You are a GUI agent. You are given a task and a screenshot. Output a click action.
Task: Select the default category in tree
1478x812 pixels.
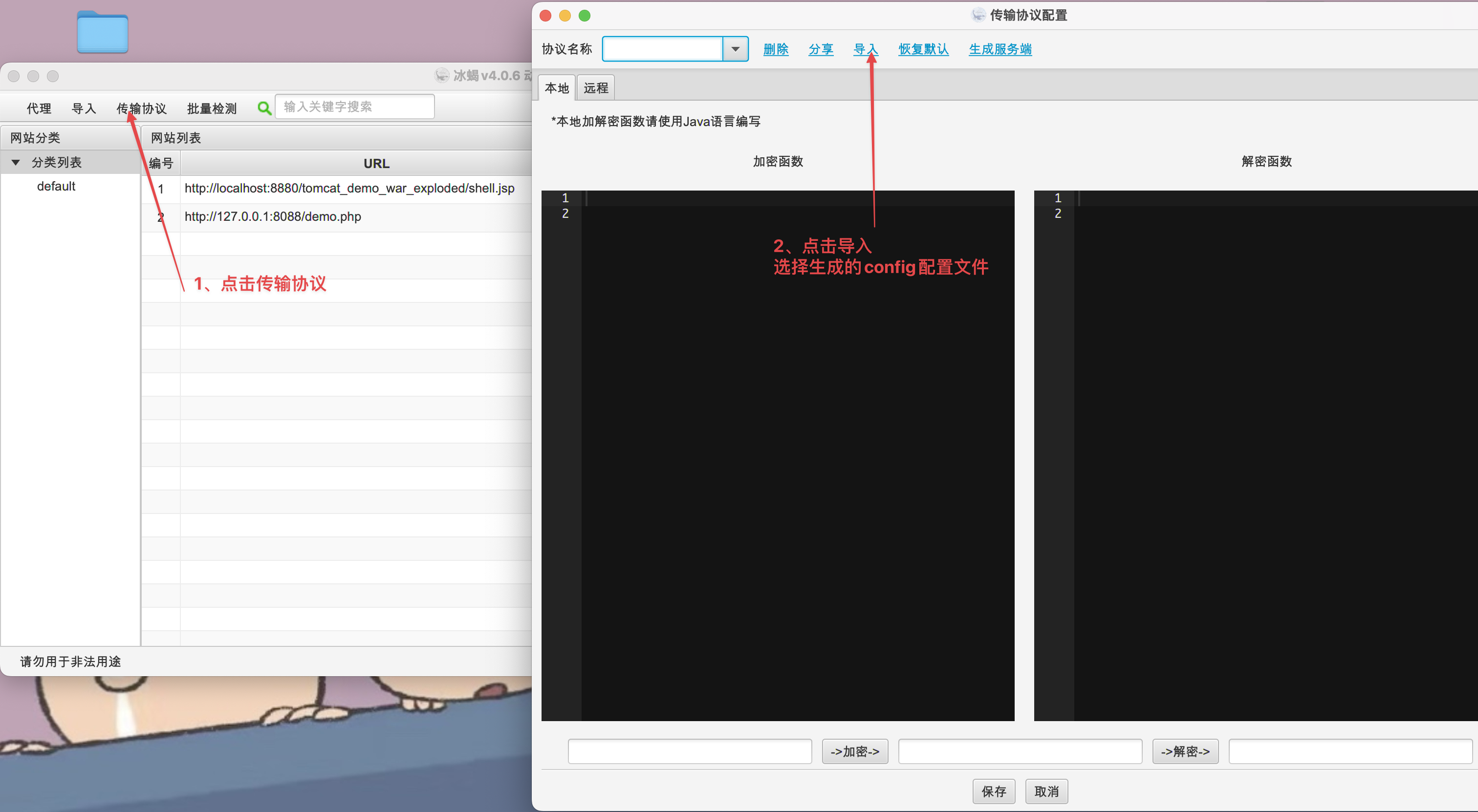tap(56, 186)
